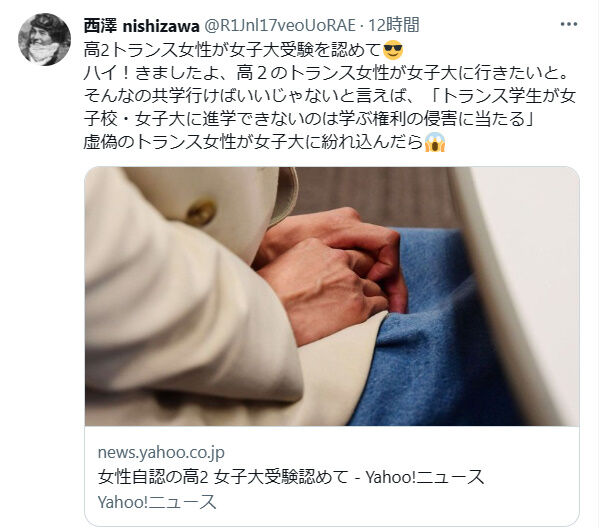Click the gold button in photo
602x528 pixels.
coord(201,212)
